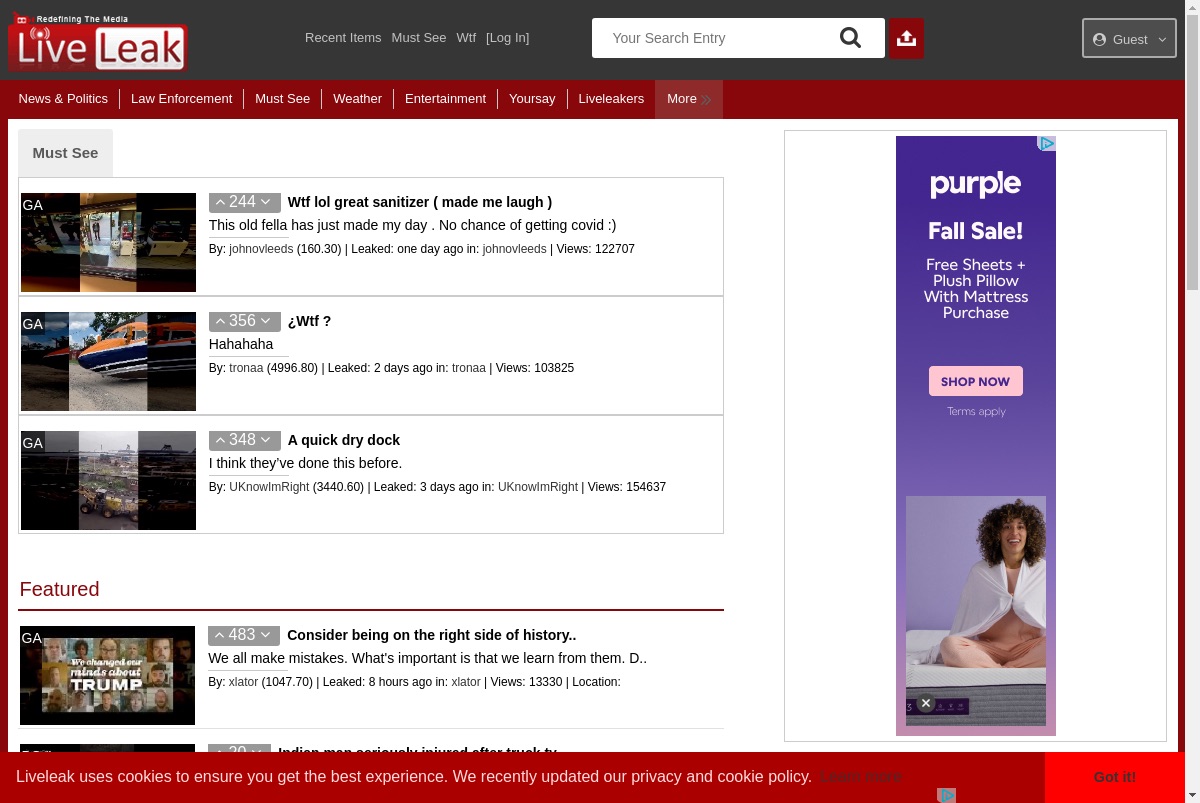The height and width of the screenshot is (803, 1200).
Task: Open author johnovleeds after 'By:'
Action: coord(261,249)
